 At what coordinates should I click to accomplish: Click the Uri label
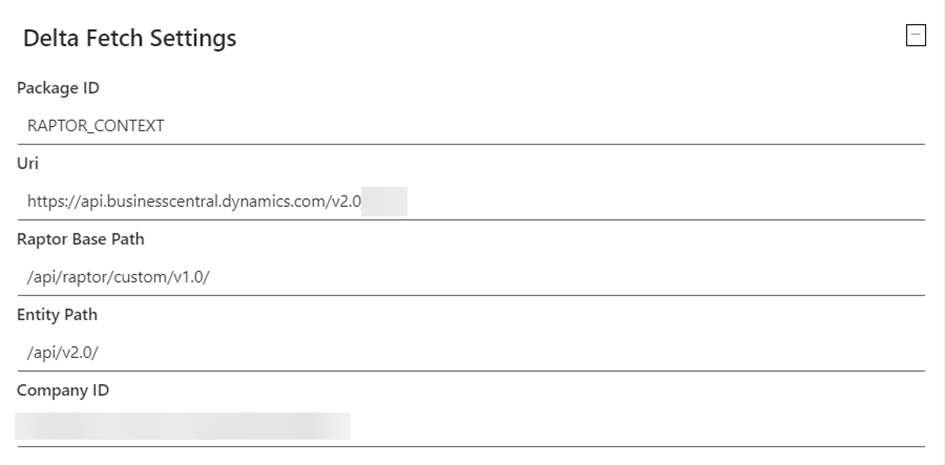27,163
